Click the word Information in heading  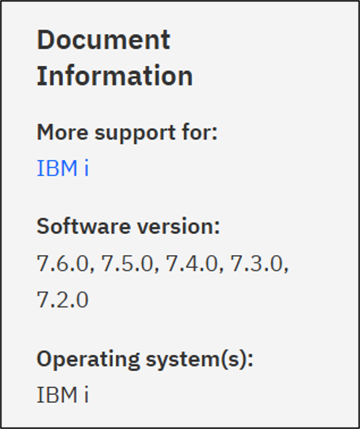coord(115,76)
